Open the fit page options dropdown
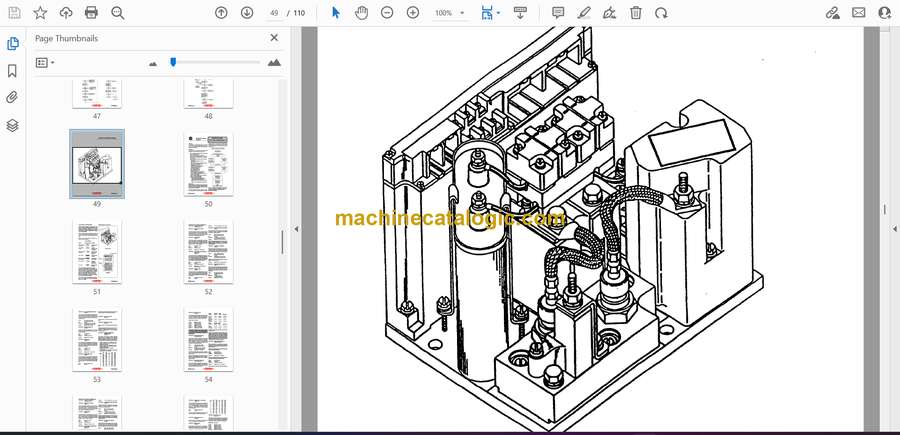The width and height of the screenshot is (900, 435). pos(489,13)
